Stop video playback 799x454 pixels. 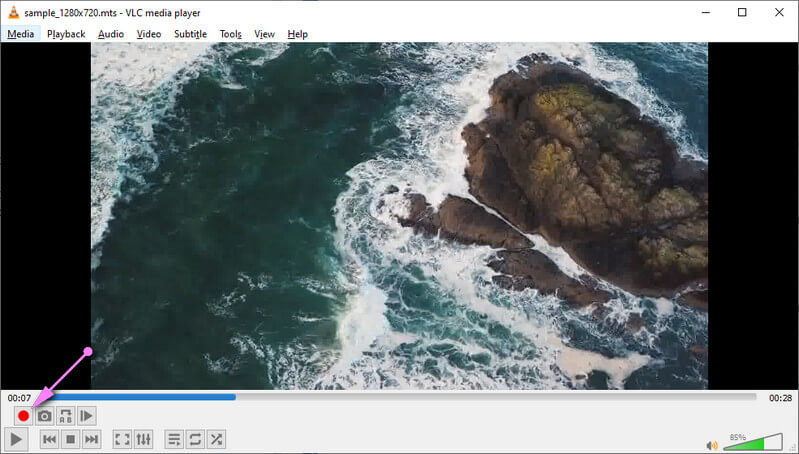(x=70, y=439)
